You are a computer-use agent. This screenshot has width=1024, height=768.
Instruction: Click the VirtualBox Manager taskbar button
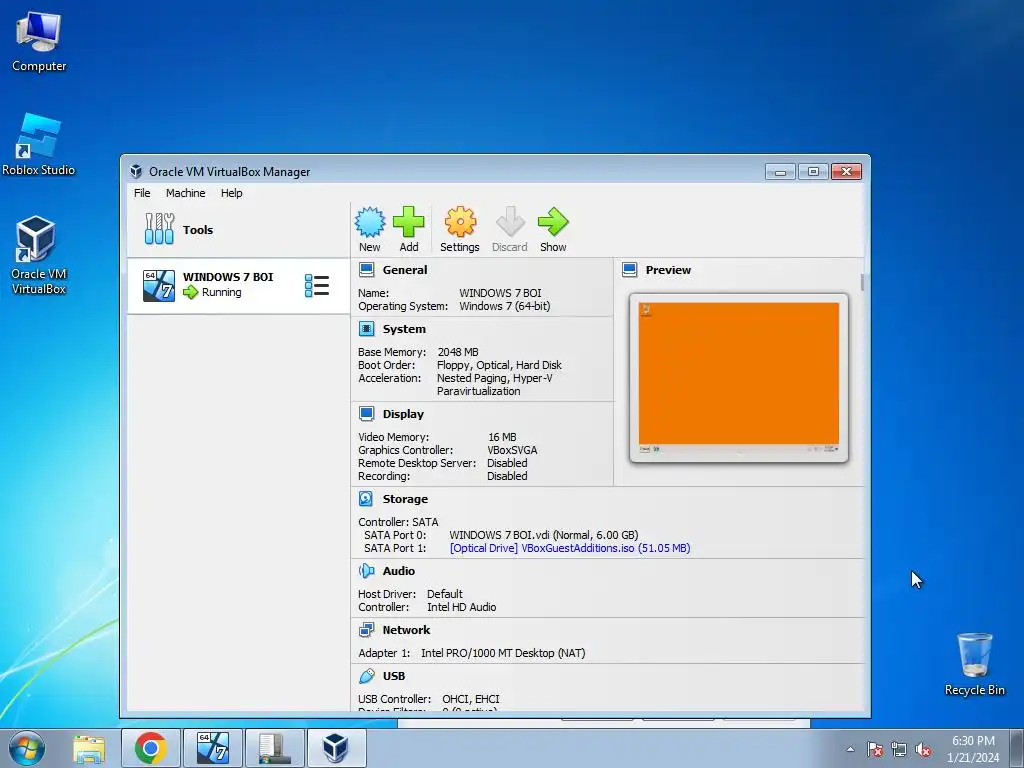pos(336,748)
